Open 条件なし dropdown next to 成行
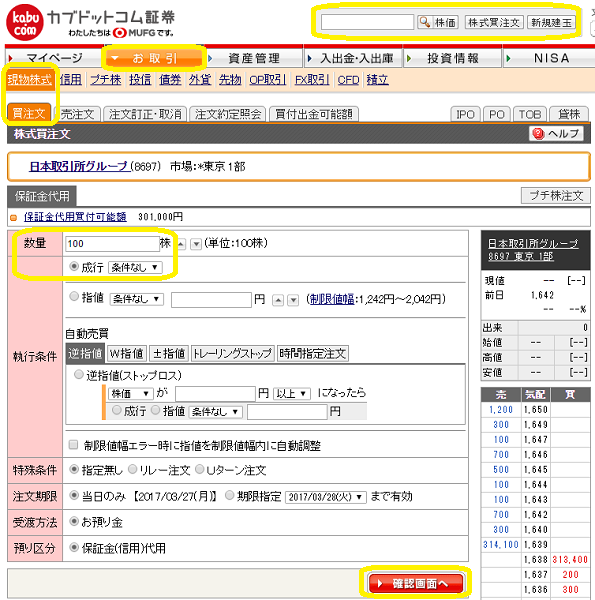 tap(135, 267)
